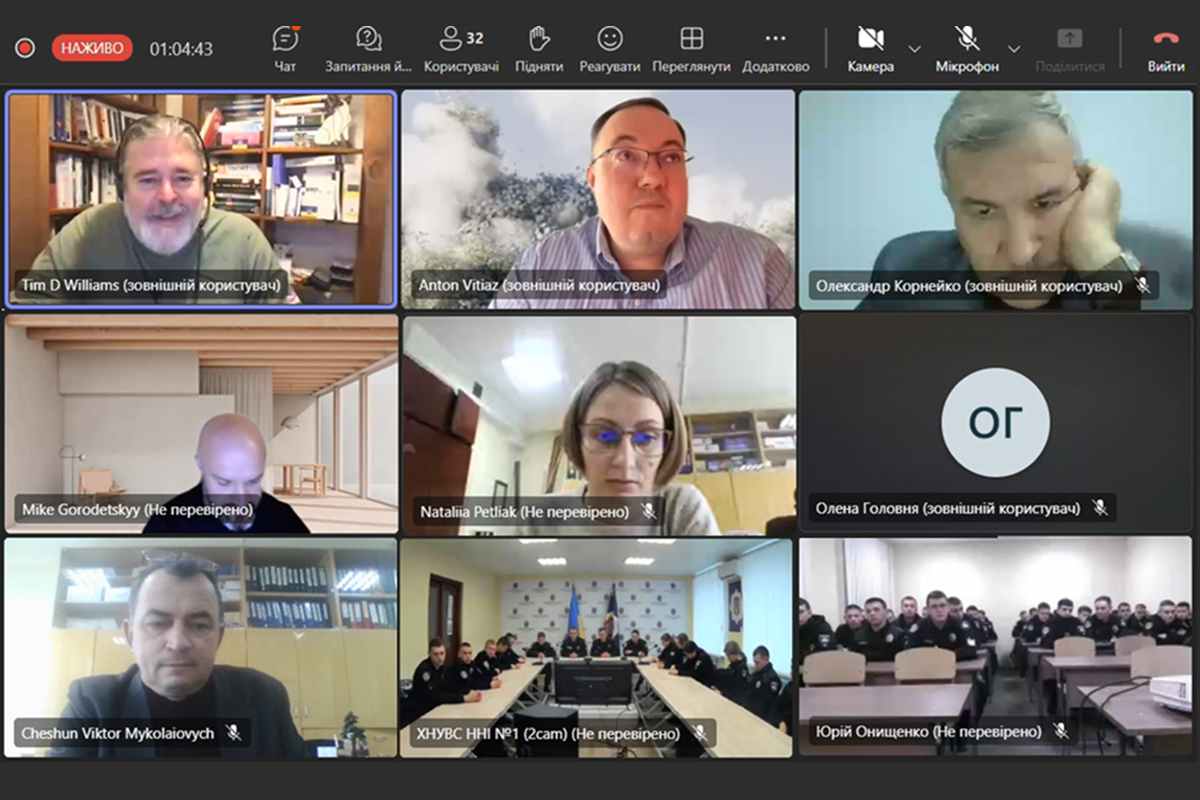This screenshot has width=1200, height=800.
Task: Open the Додатково more options menu
Action: (775, 47)
